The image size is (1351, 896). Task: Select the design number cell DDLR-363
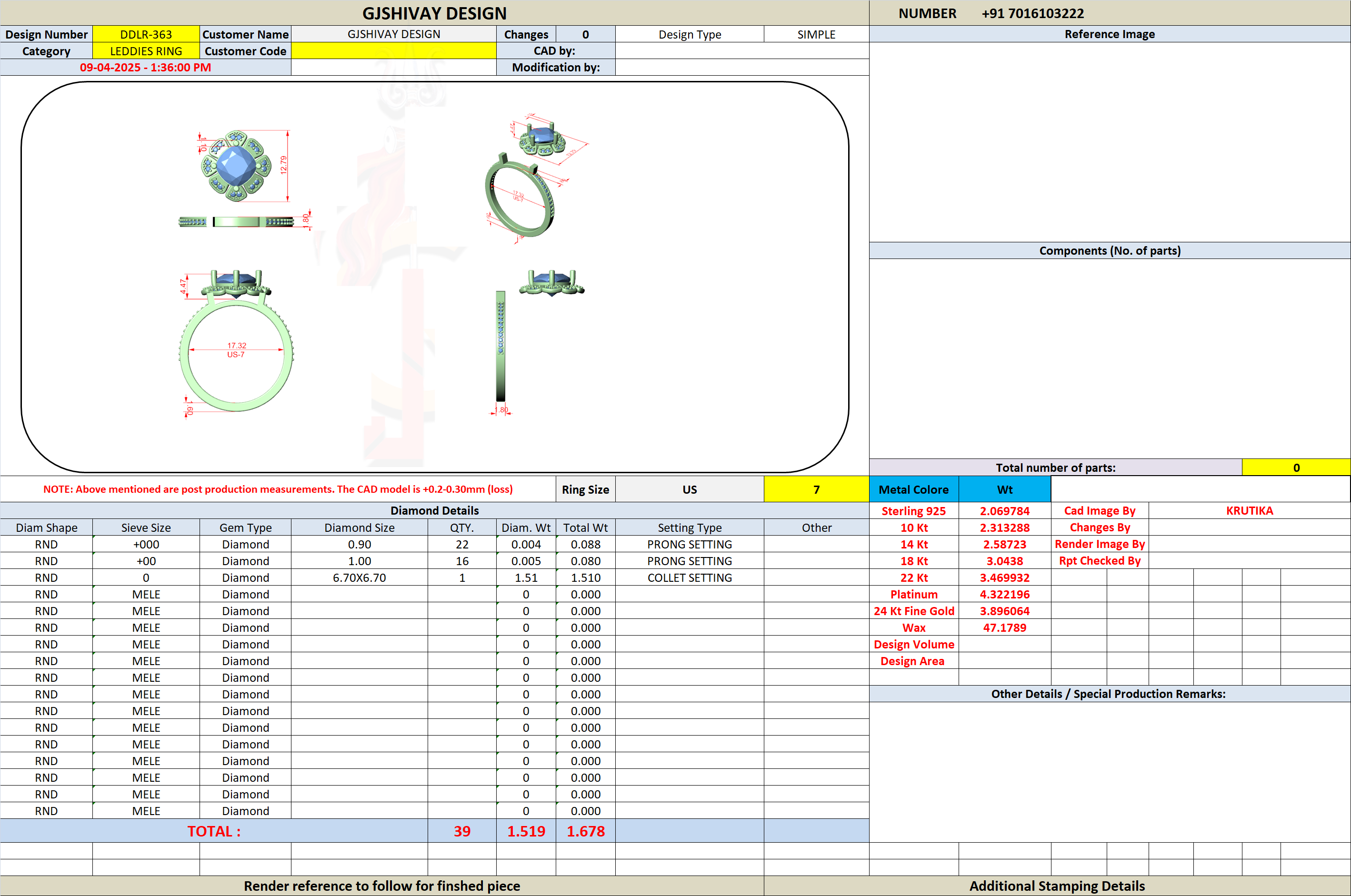(x=146, y=34)
